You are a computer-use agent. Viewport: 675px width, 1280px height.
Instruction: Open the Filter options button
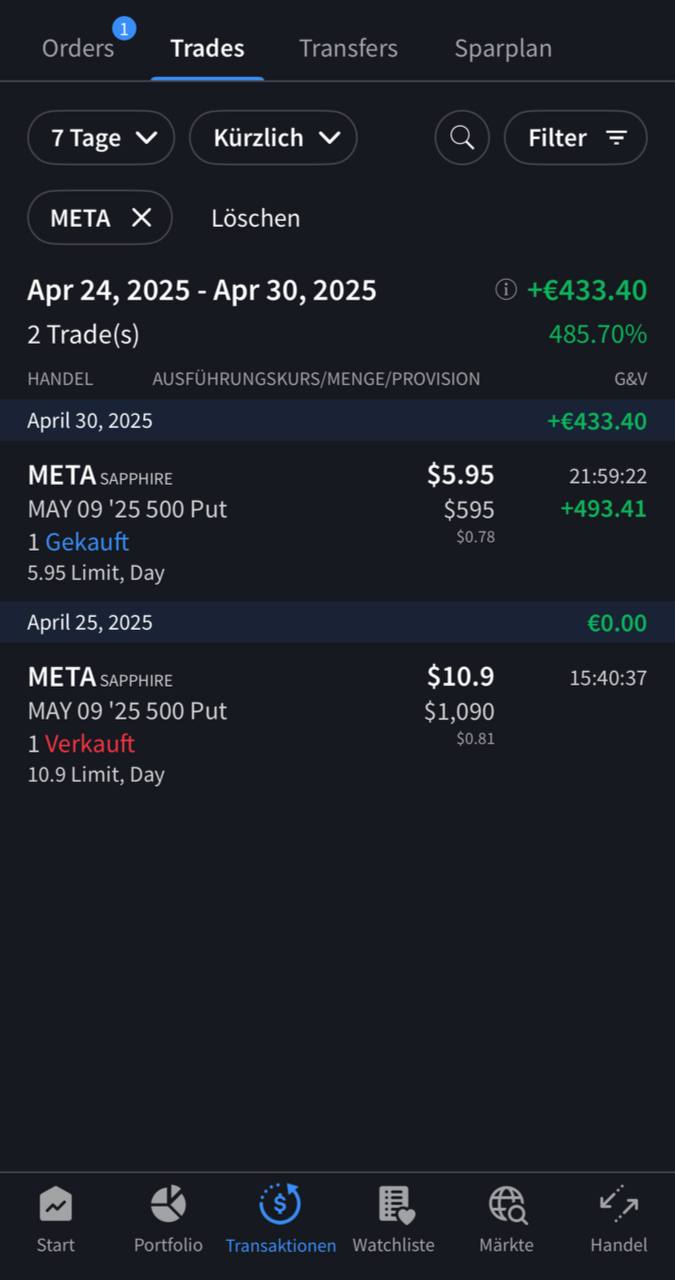click(576, 138)
